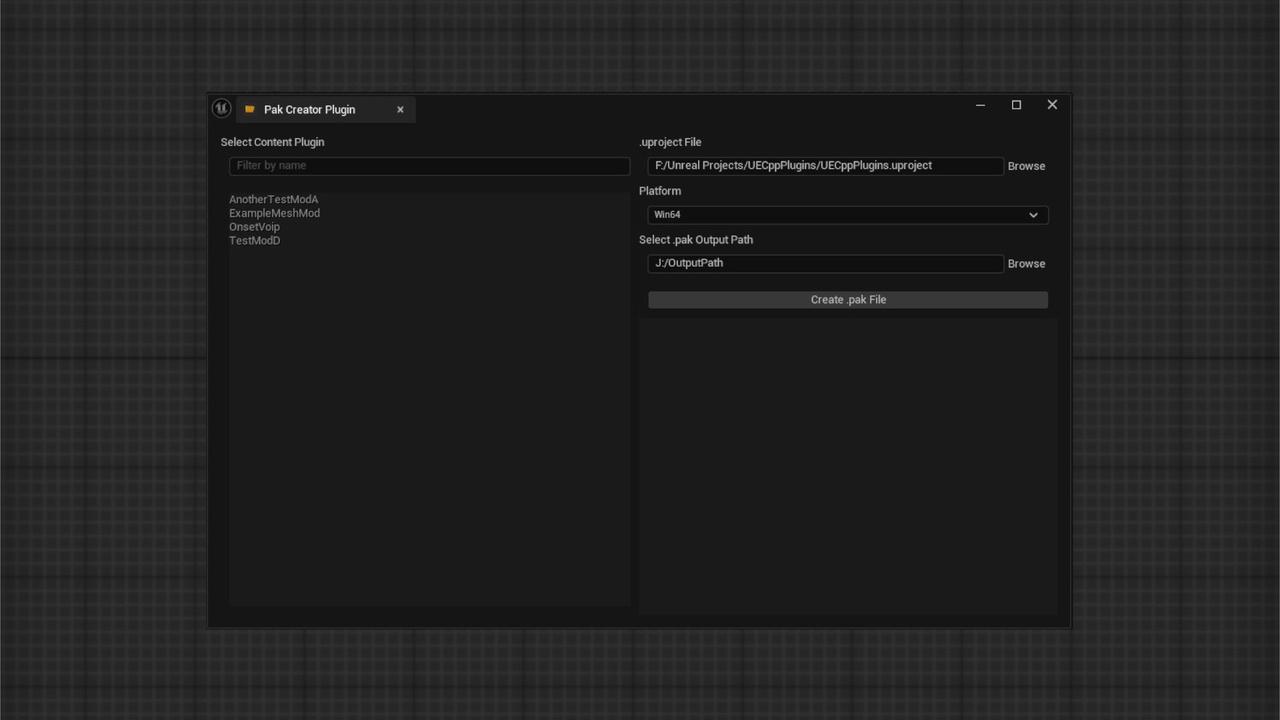The image size is (1280, 720).
Task: Browse for the .pak output path
Action: [x=1026, y=263]
